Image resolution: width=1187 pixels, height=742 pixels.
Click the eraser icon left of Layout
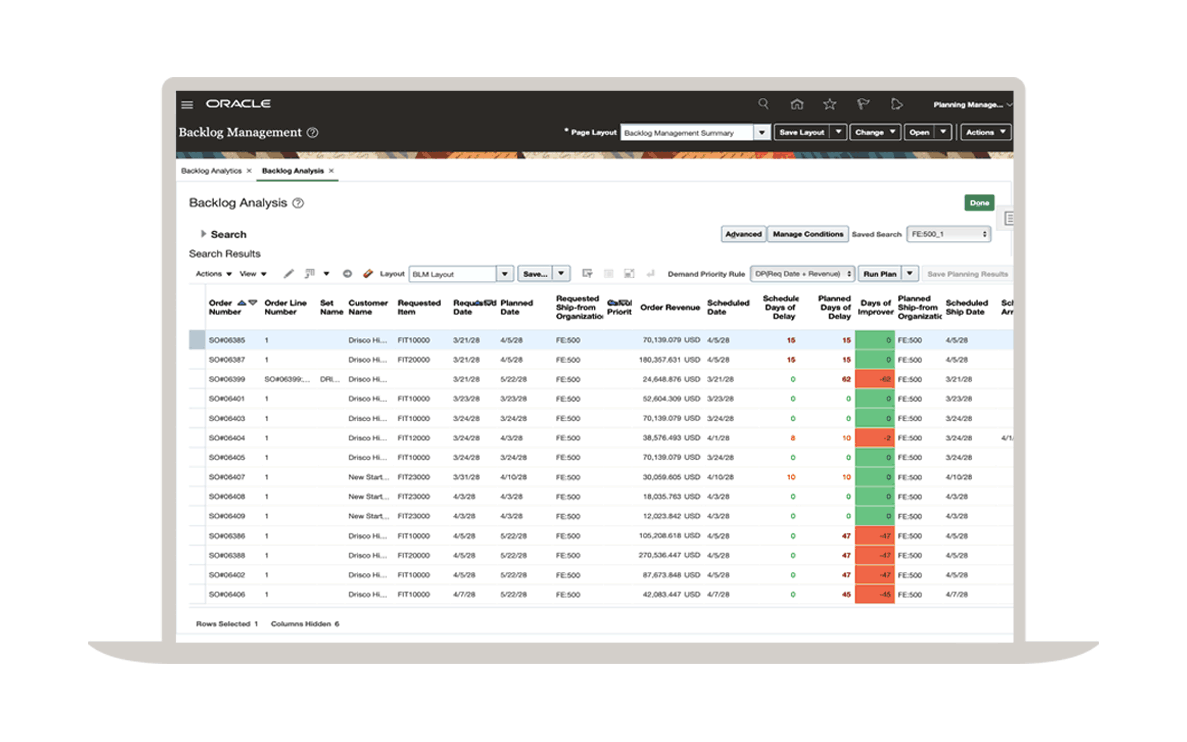click(x=368, y=274)
